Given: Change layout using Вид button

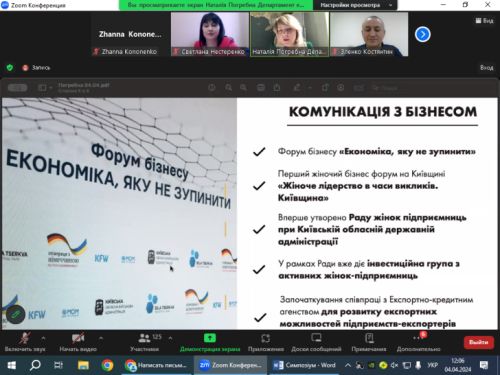Looking at the screenshot, I should (484, 21).
